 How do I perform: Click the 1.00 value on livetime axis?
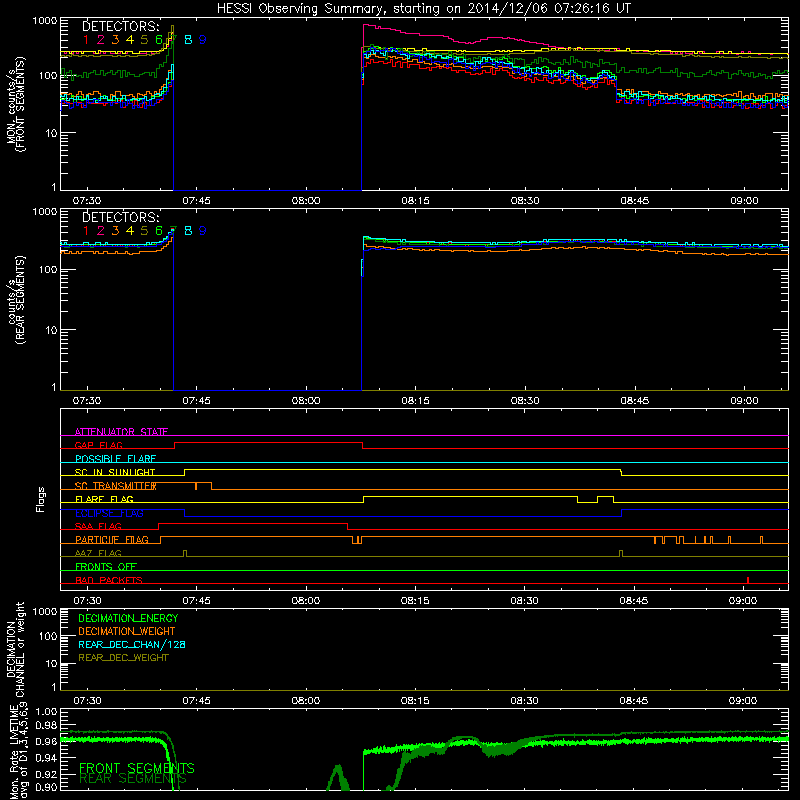pos(47,712)
